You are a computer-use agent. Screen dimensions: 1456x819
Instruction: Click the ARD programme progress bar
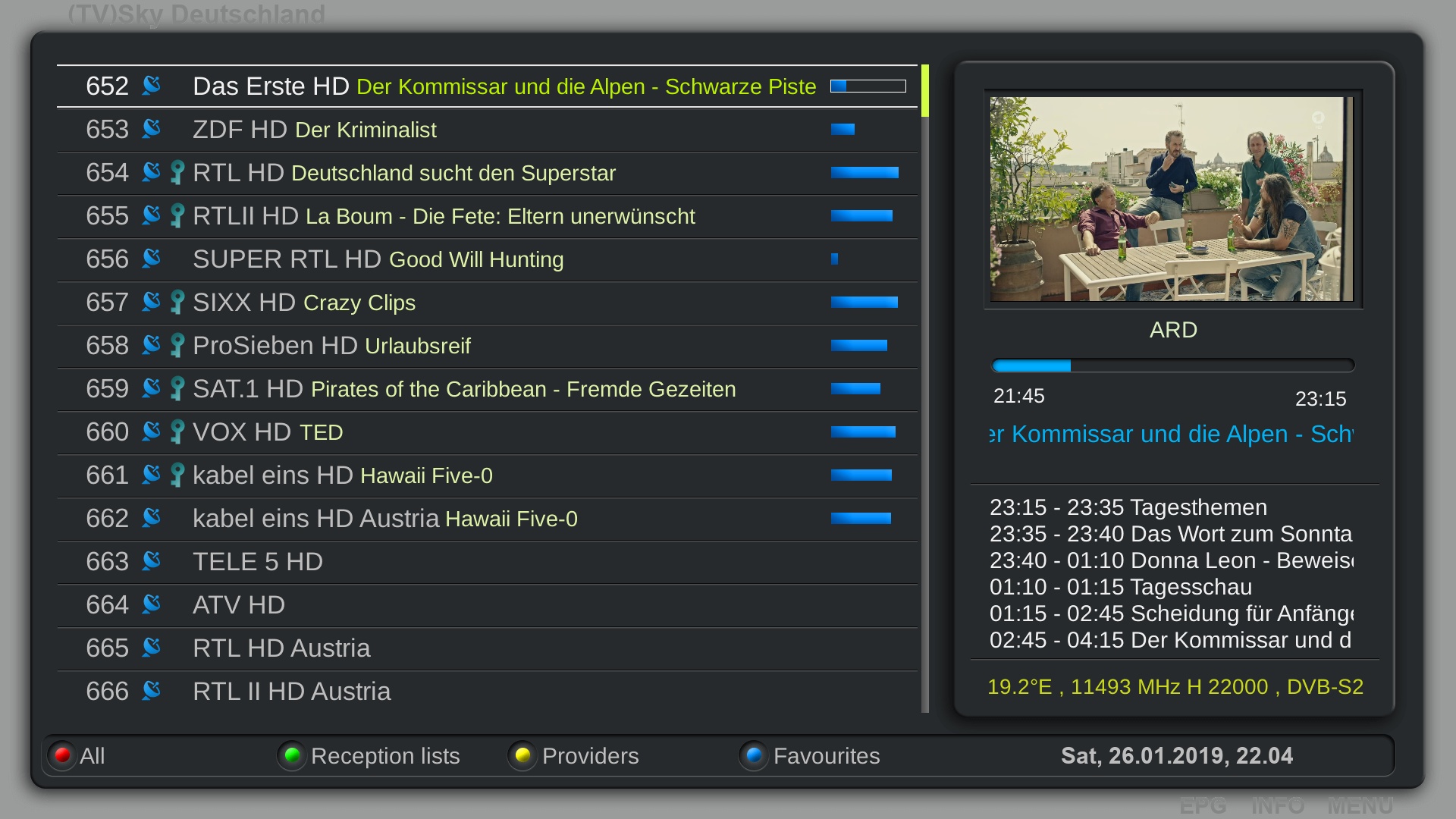1172,366
